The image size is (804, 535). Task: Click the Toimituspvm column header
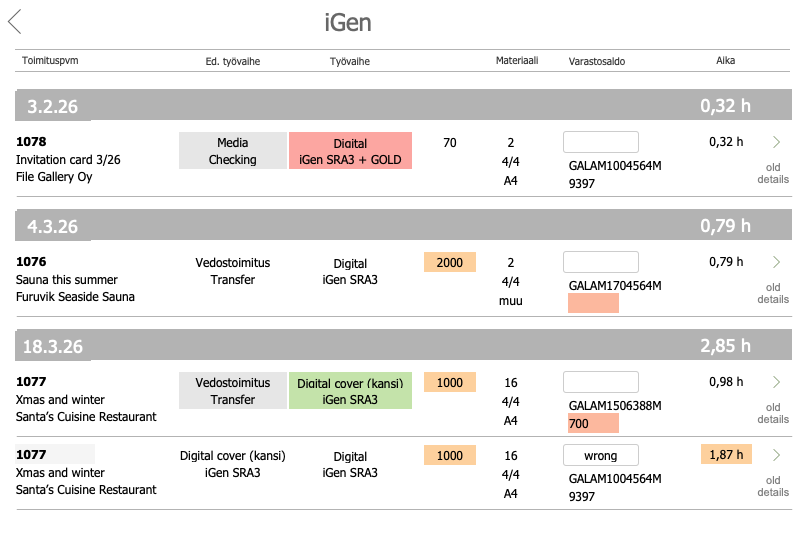click(x=50, y=61)
